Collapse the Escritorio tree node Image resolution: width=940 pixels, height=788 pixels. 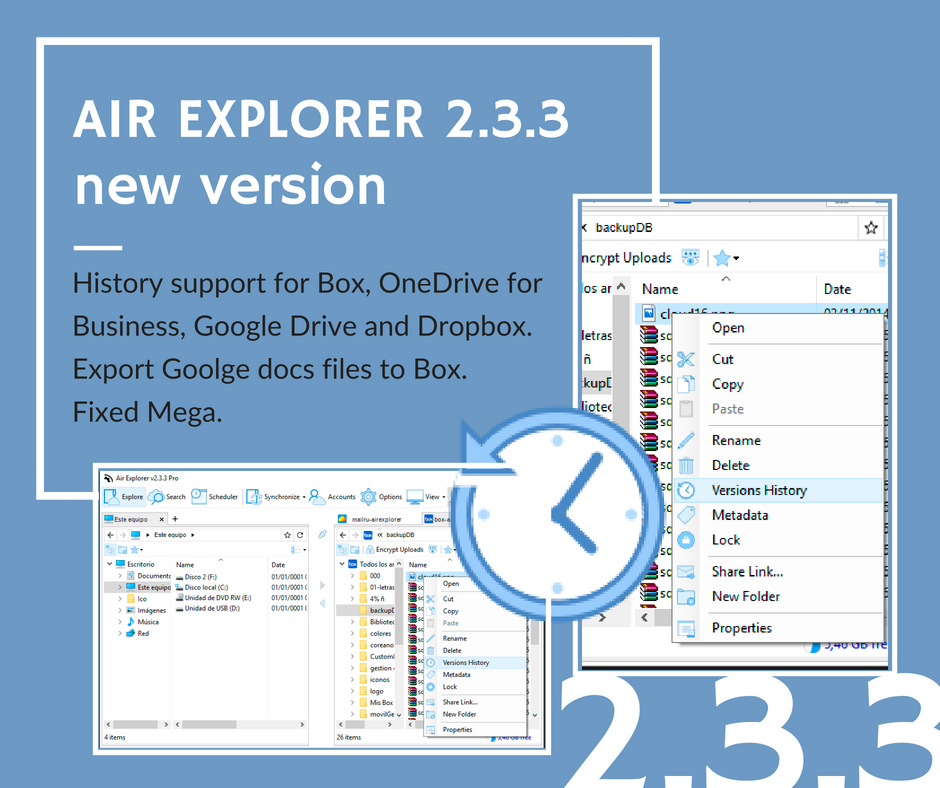109,564
